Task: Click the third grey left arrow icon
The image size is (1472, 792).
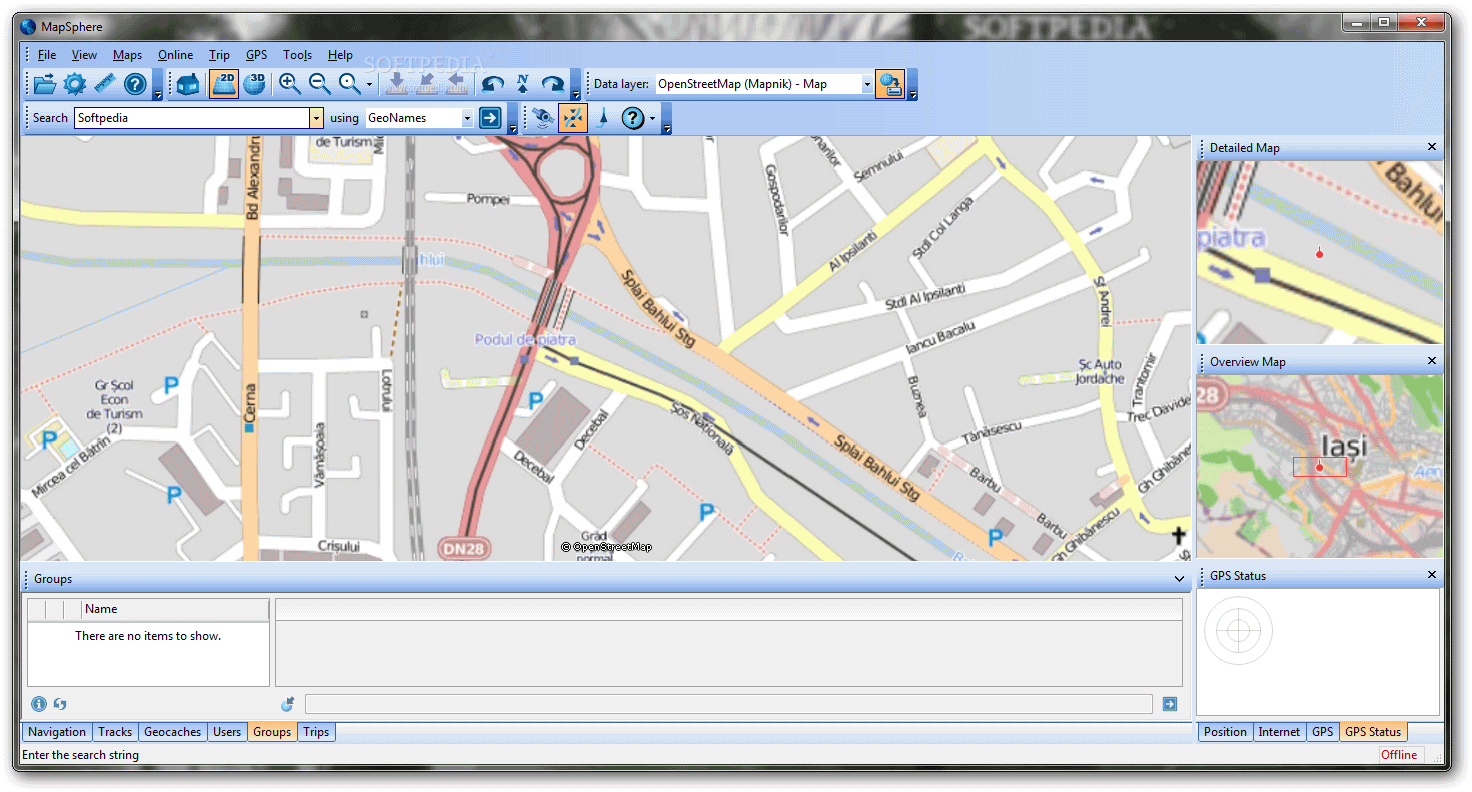Action: pyautogui.click(x=457, y=85)
